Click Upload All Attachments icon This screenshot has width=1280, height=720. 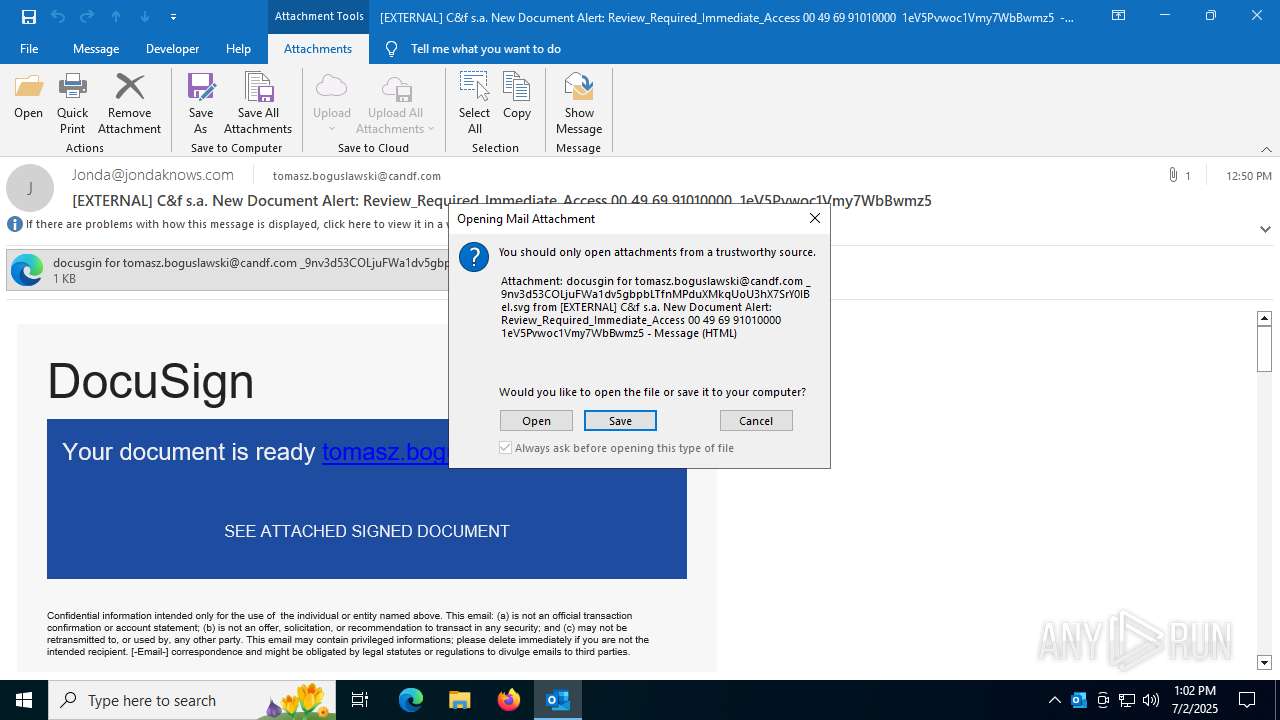[396, 86]
